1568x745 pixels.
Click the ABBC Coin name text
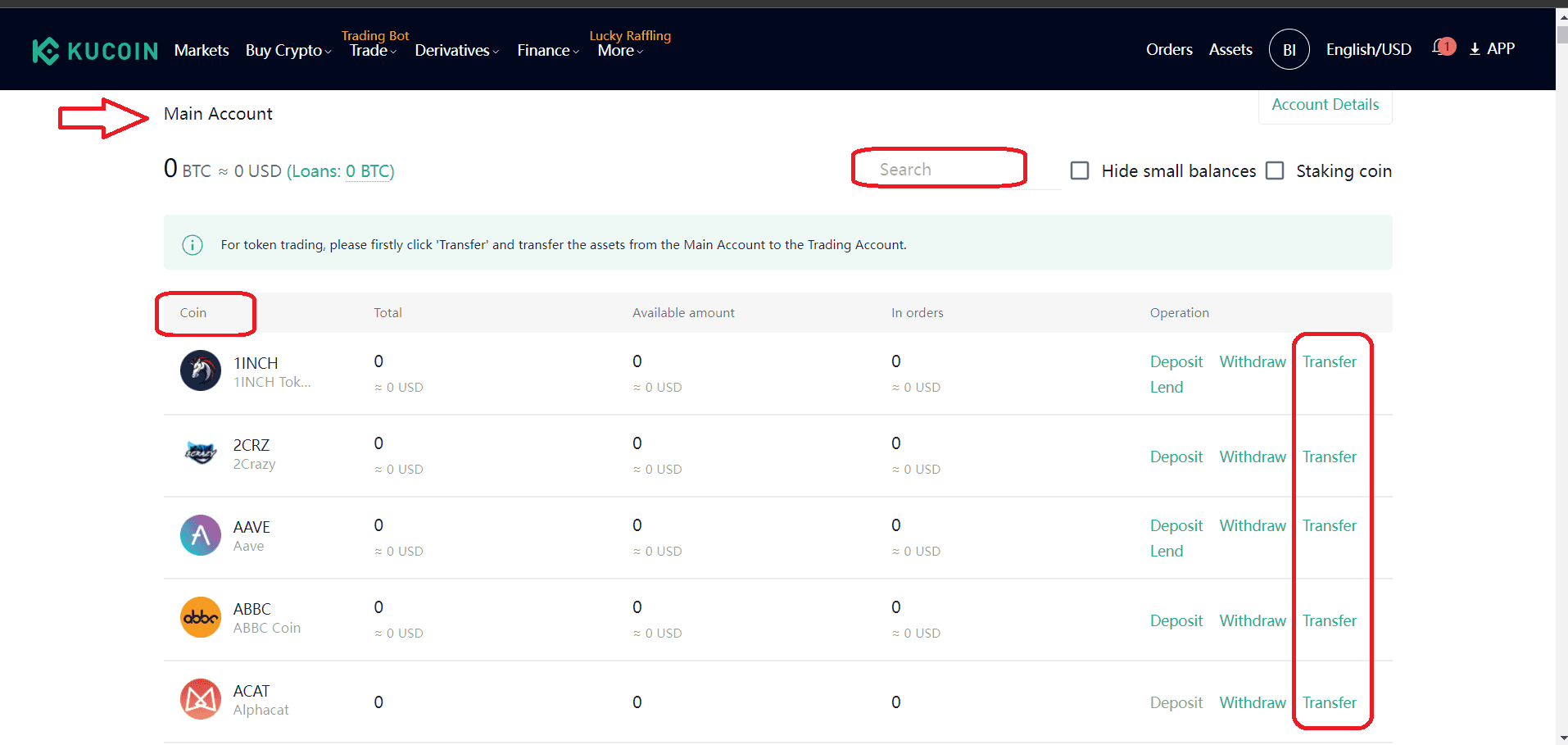point(266,628)
